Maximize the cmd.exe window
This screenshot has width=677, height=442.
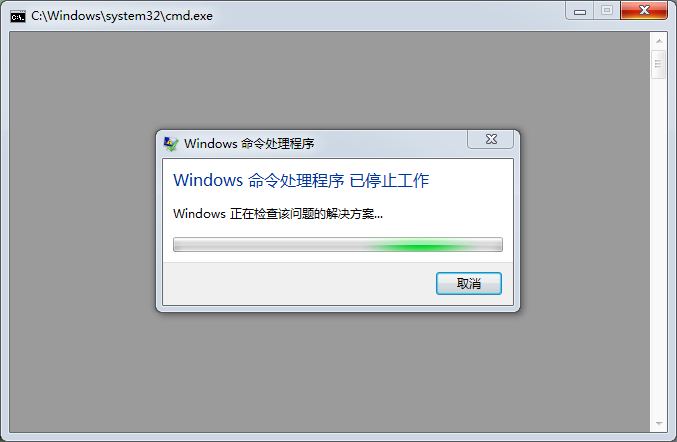[607, 10]
